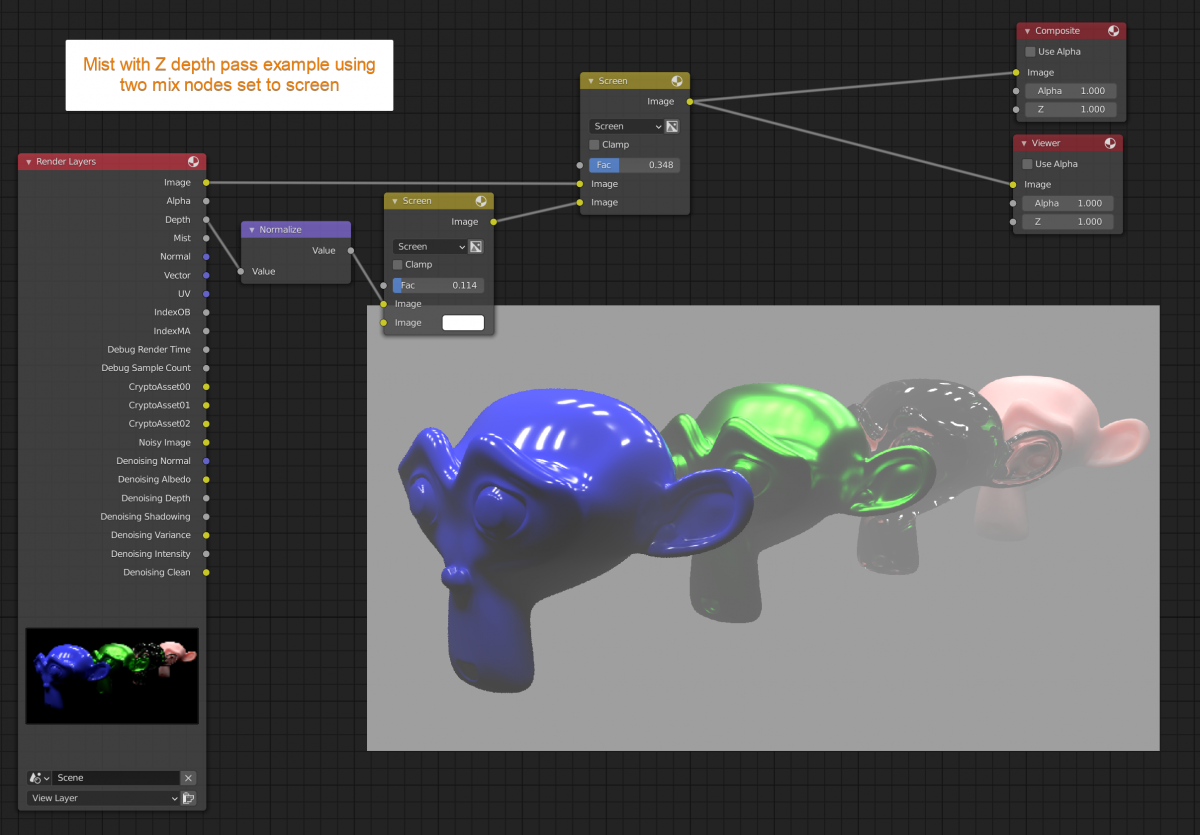Click the icon in the Render Layers node header
Viewport: 1200px width, 835px height.
tap(194, 161)
